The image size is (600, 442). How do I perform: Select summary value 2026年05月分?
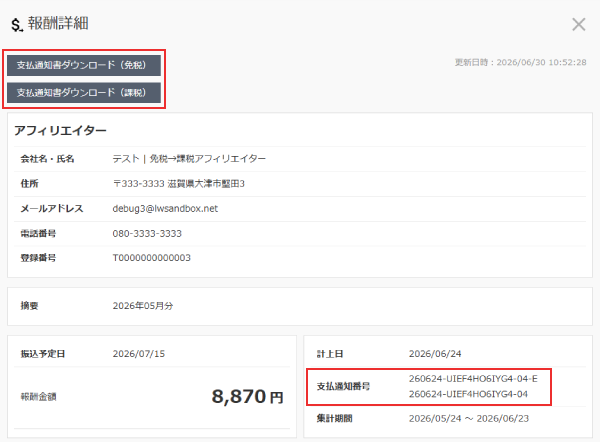click(x=143, y=306)
